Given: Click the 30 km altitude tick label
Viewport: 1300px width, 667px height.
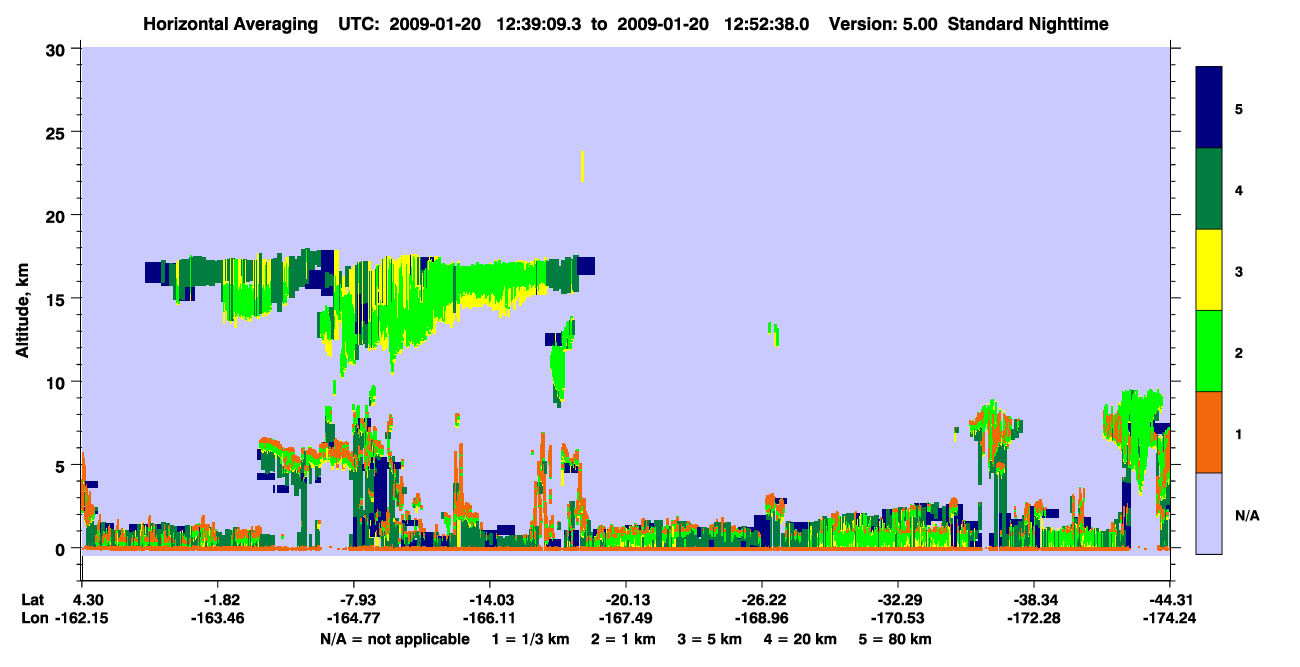Looking at the screenshot, I should pos(58,49).
